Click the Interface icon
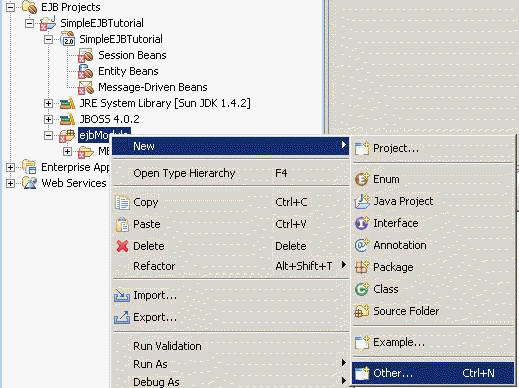519x388 pixels. [362, 223]
